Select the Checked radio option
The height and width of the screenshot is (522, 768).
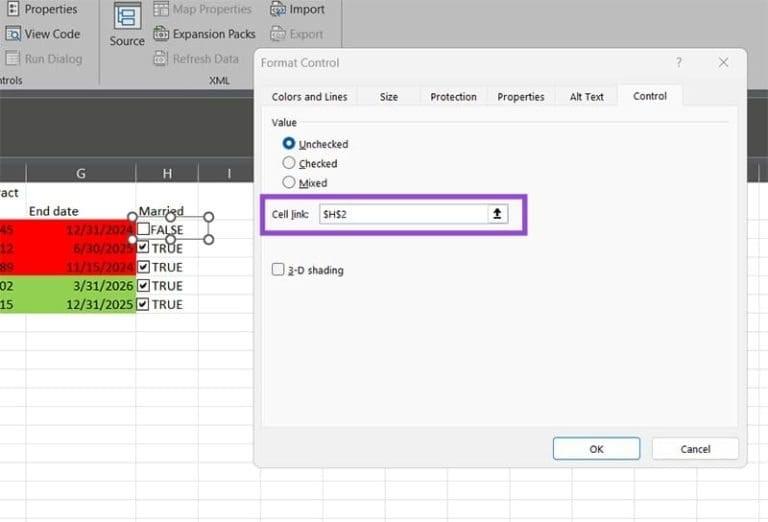tap(289, 163)
